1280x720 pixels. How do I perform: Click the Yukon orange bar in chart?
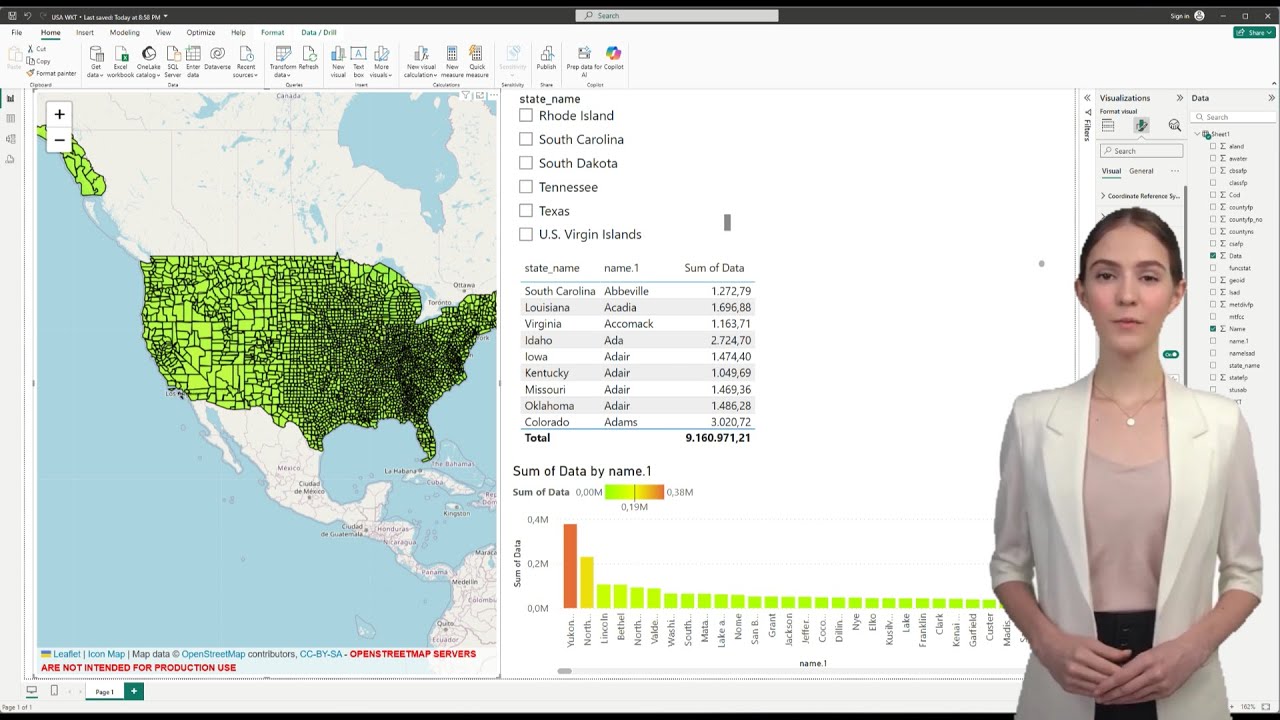tap(570, 566)
